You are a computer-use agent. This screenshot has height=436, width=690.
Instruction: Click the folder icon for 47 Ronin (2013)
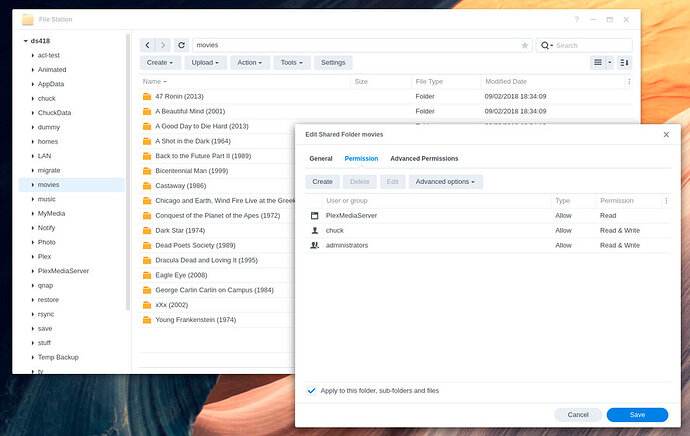point(147,96)
